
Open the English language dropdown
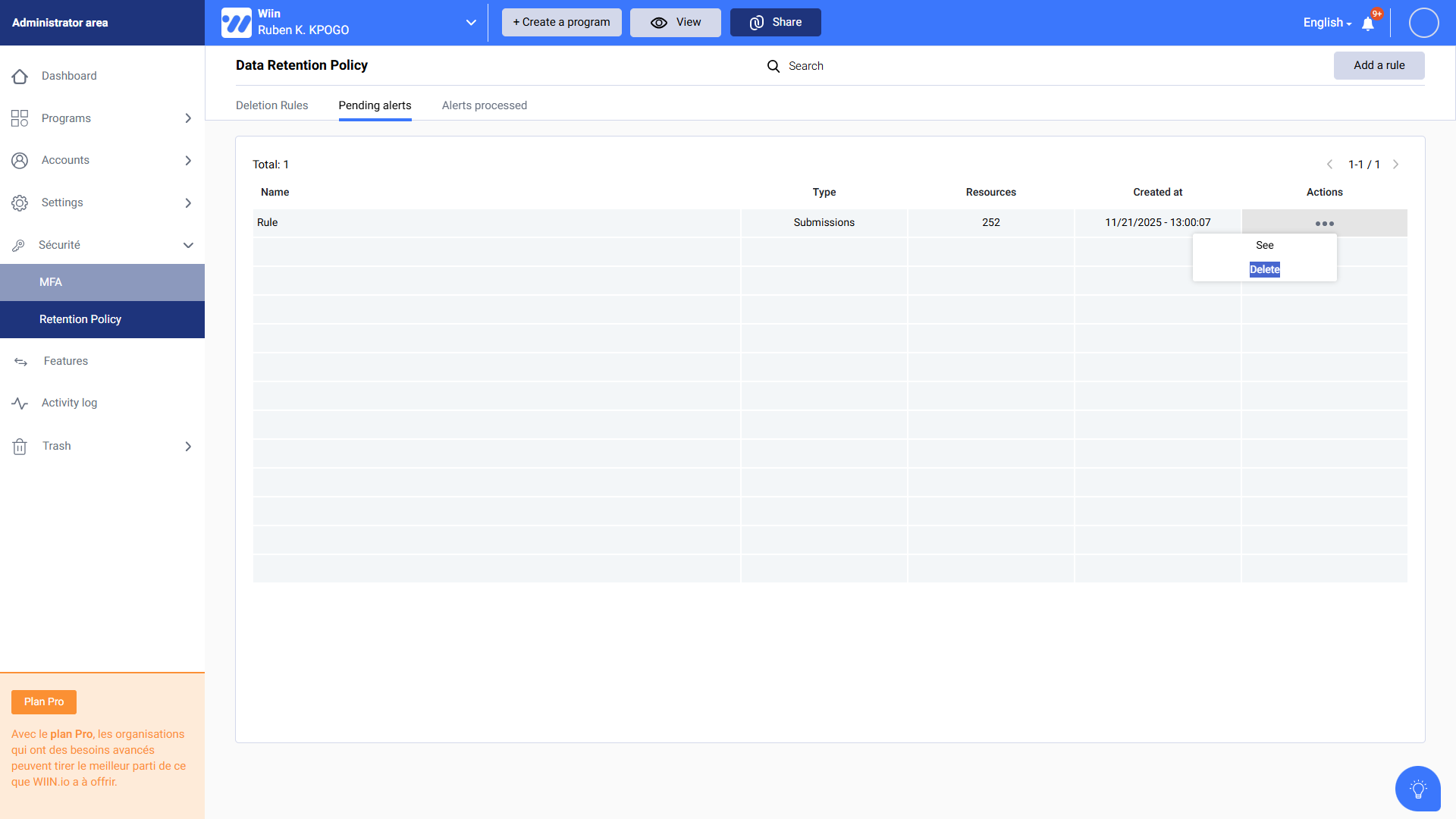(x=1327, y=23)
